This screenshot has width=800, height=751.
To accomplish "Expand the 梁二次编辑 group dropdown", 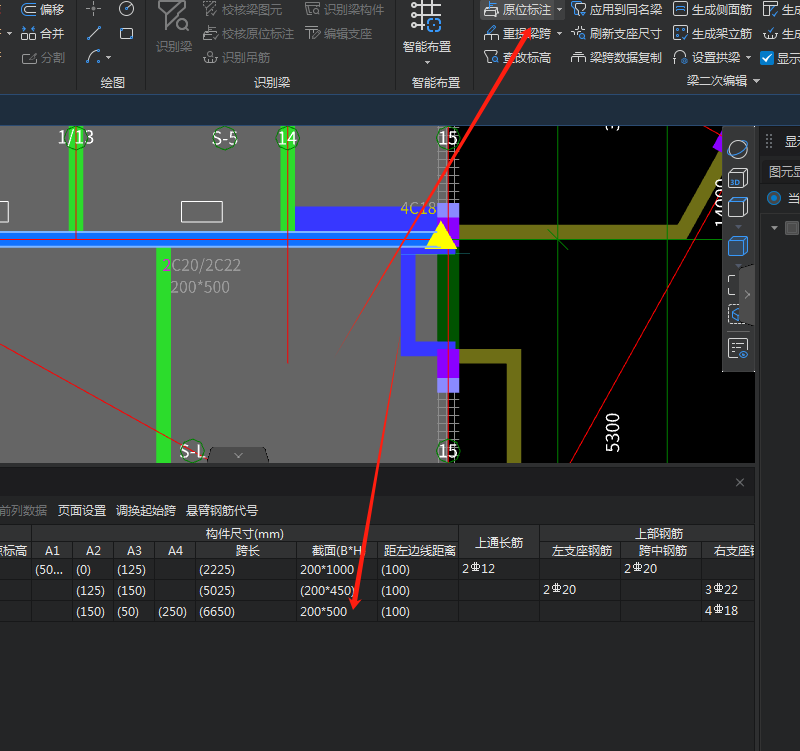I will click(x=757, y=81).
